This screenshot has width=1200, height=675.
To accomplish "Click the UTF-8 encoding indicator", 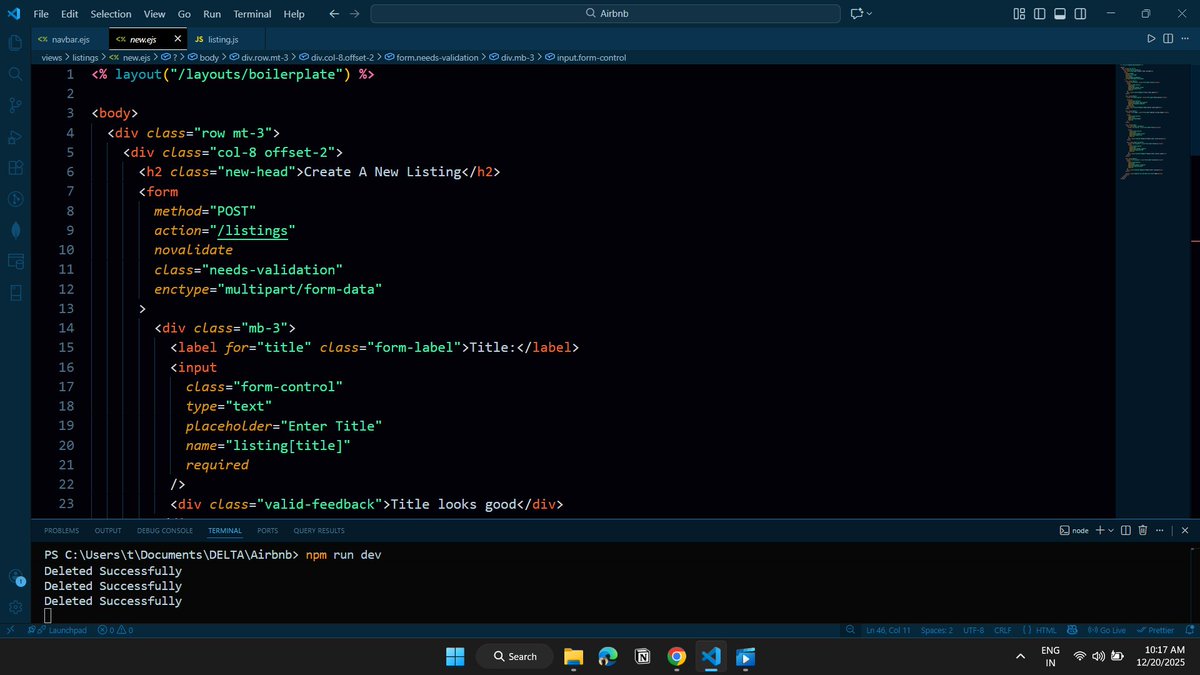I will [974, 630].
